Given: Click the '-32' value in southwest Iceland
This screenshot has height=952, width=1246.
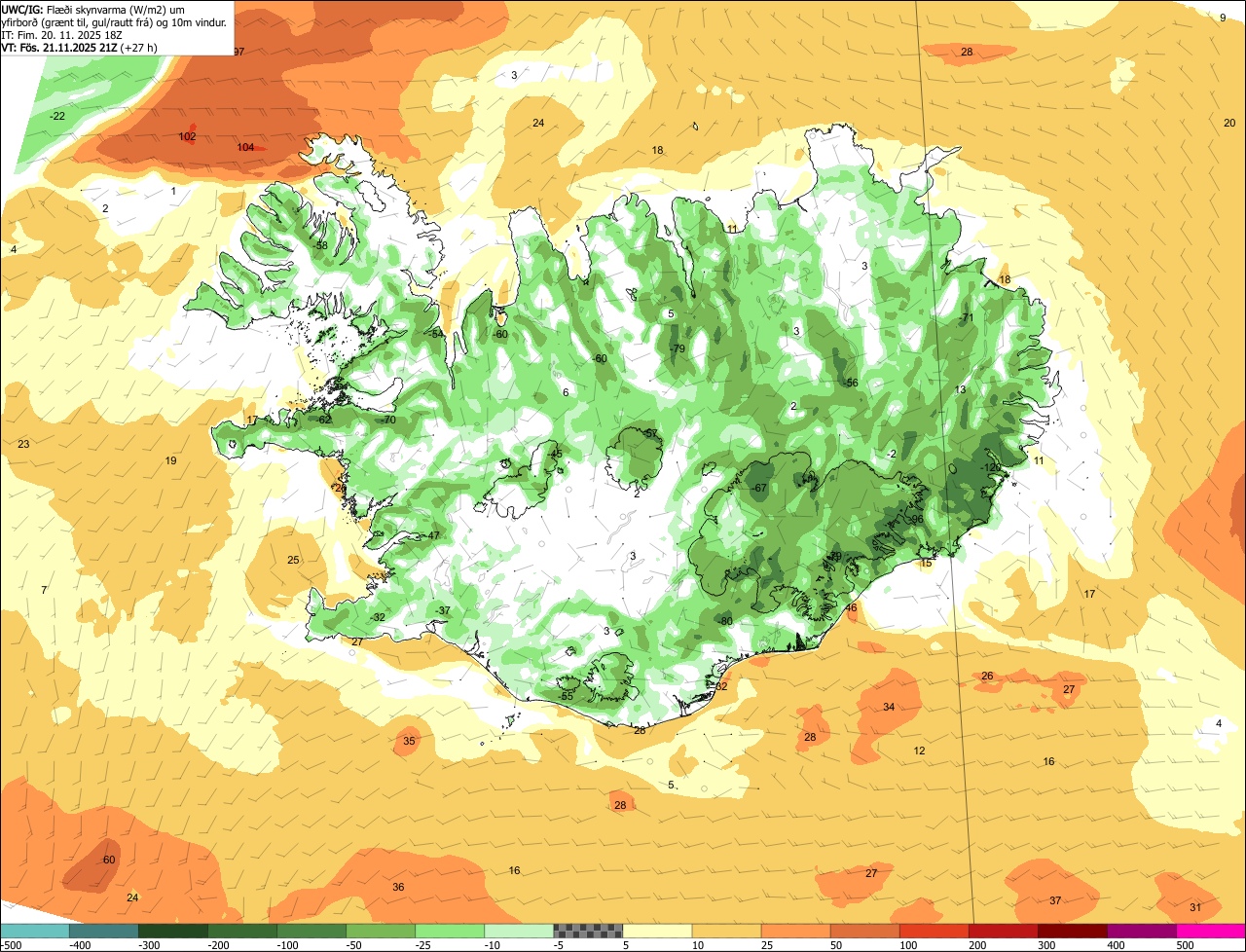Looking at the screenshot, I should (378, 618).
